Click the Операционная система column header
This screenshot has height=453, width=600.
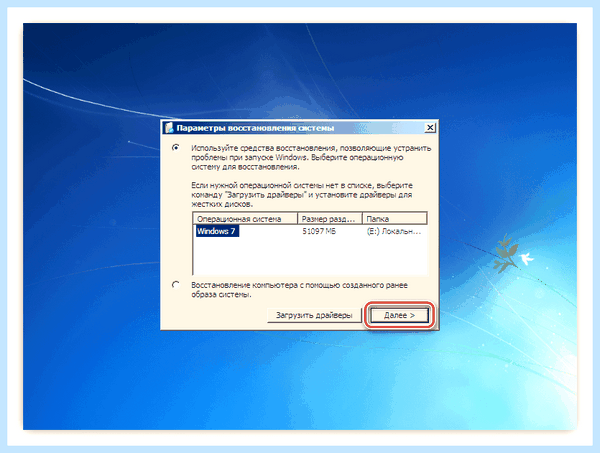tap(245, 218)
